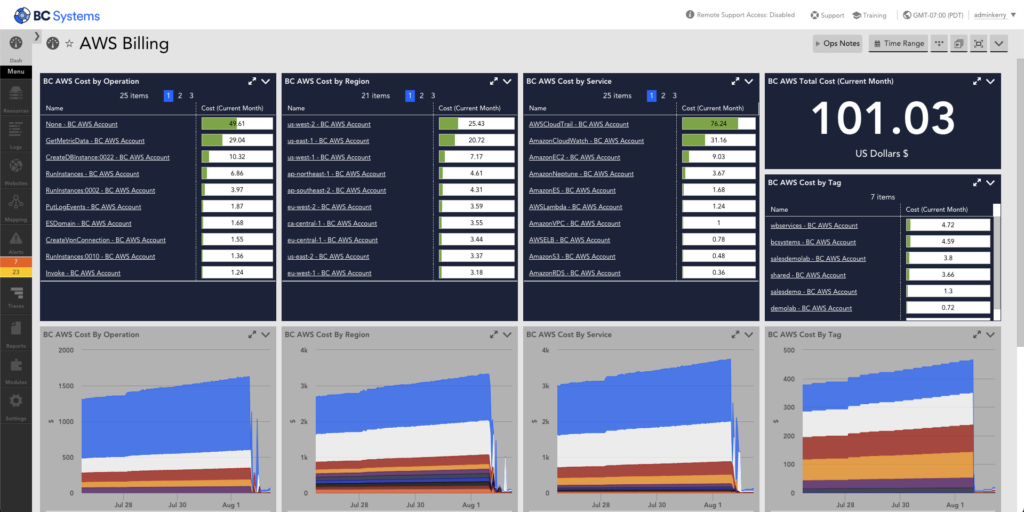Screen dimensions: 1024x512
Task: Open us-west-2 - BC AWS Account link
Action: [x=329, y=124]
